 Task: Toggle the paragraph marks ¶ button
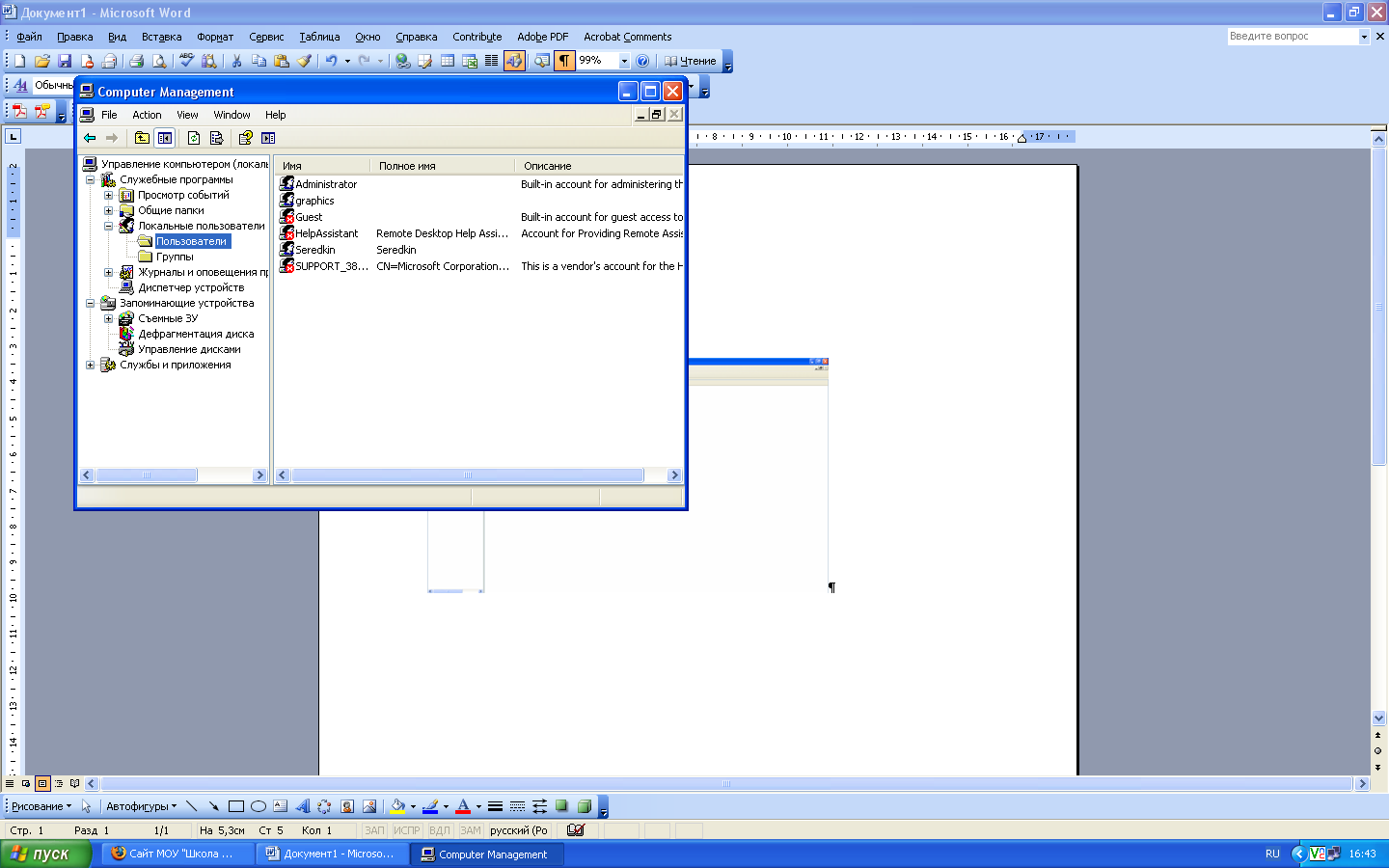(564, 61)
